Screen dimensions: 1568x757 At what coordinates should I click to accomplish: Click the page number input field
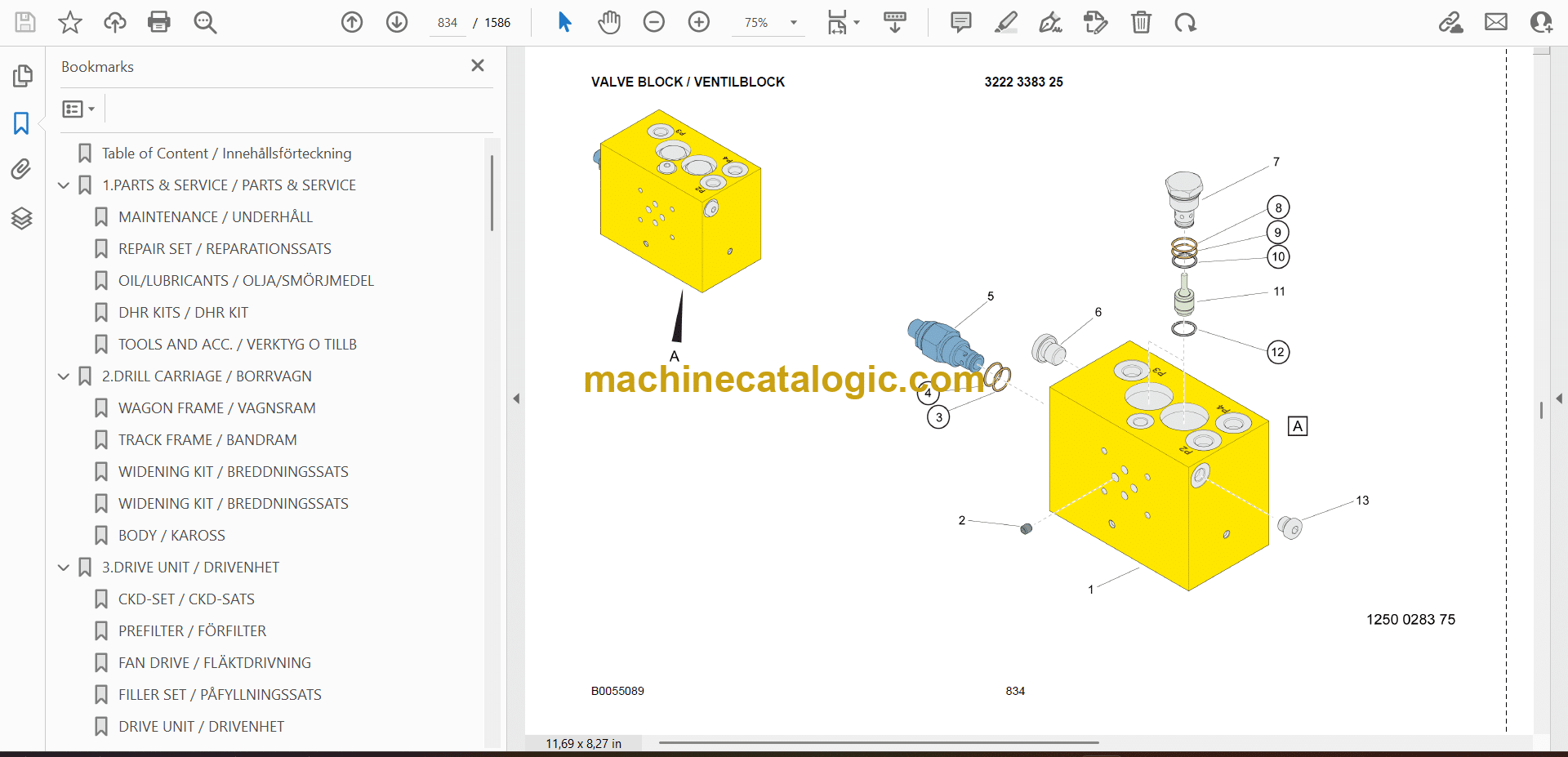click(448, 23)
